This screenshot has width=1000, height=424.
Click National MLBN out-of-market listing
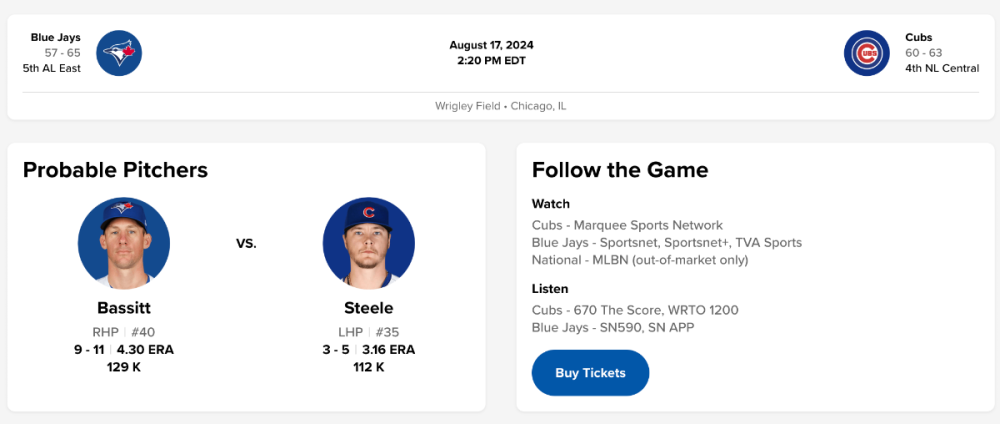point(640,260)
